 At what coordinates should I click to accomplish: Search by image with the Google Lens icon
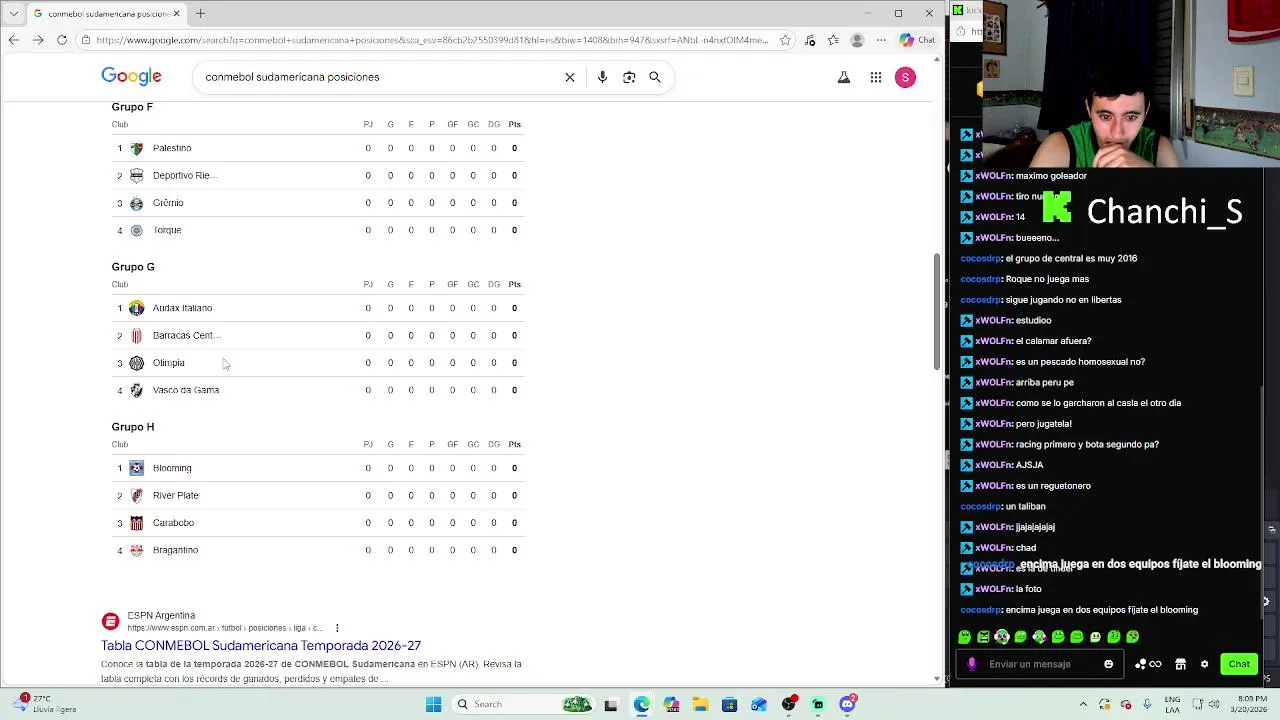[x=629, y=77]
